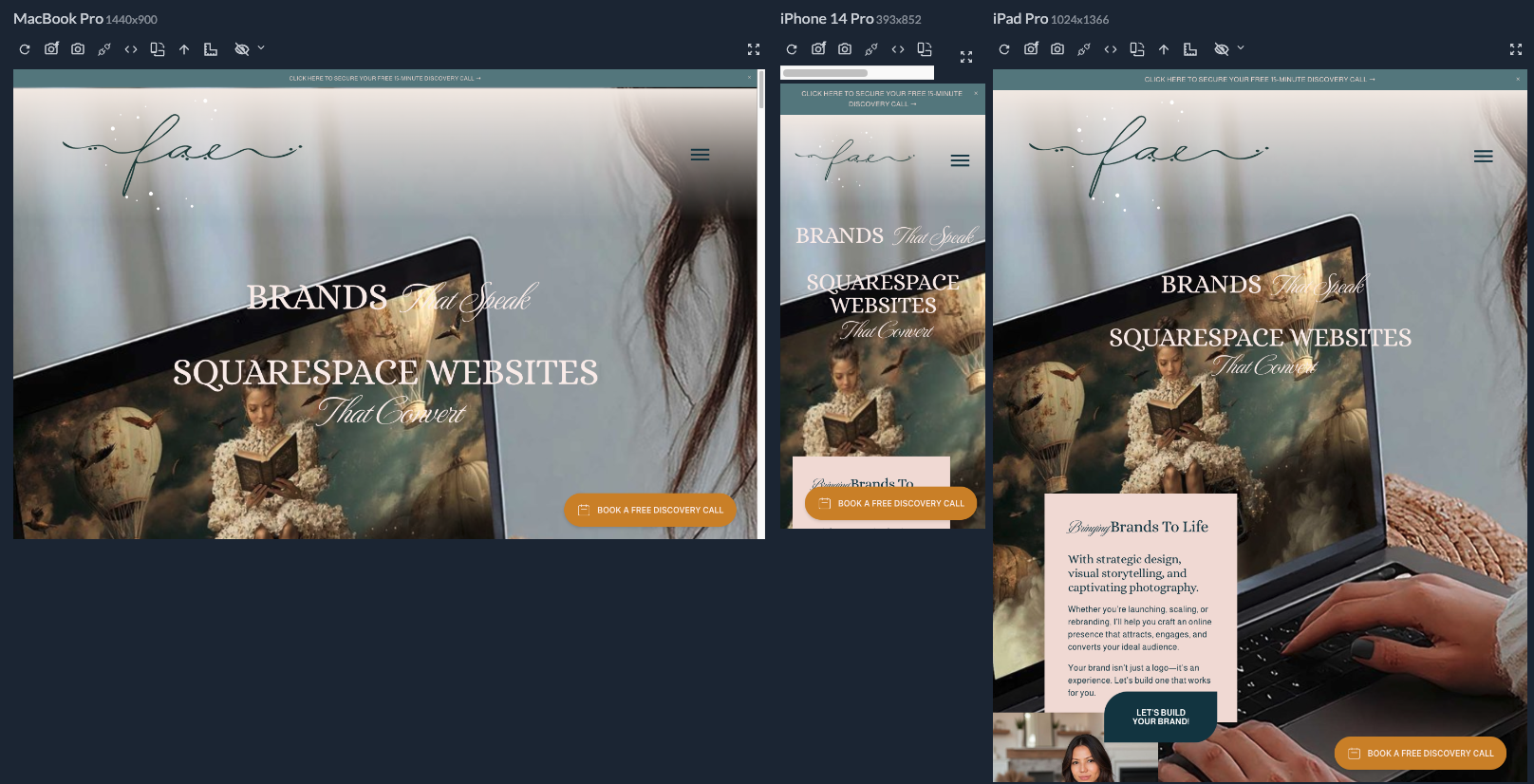Close the announcement banner in iPad Pro preview
This screenshot has height=784, width=1534.
(1520, 79)
